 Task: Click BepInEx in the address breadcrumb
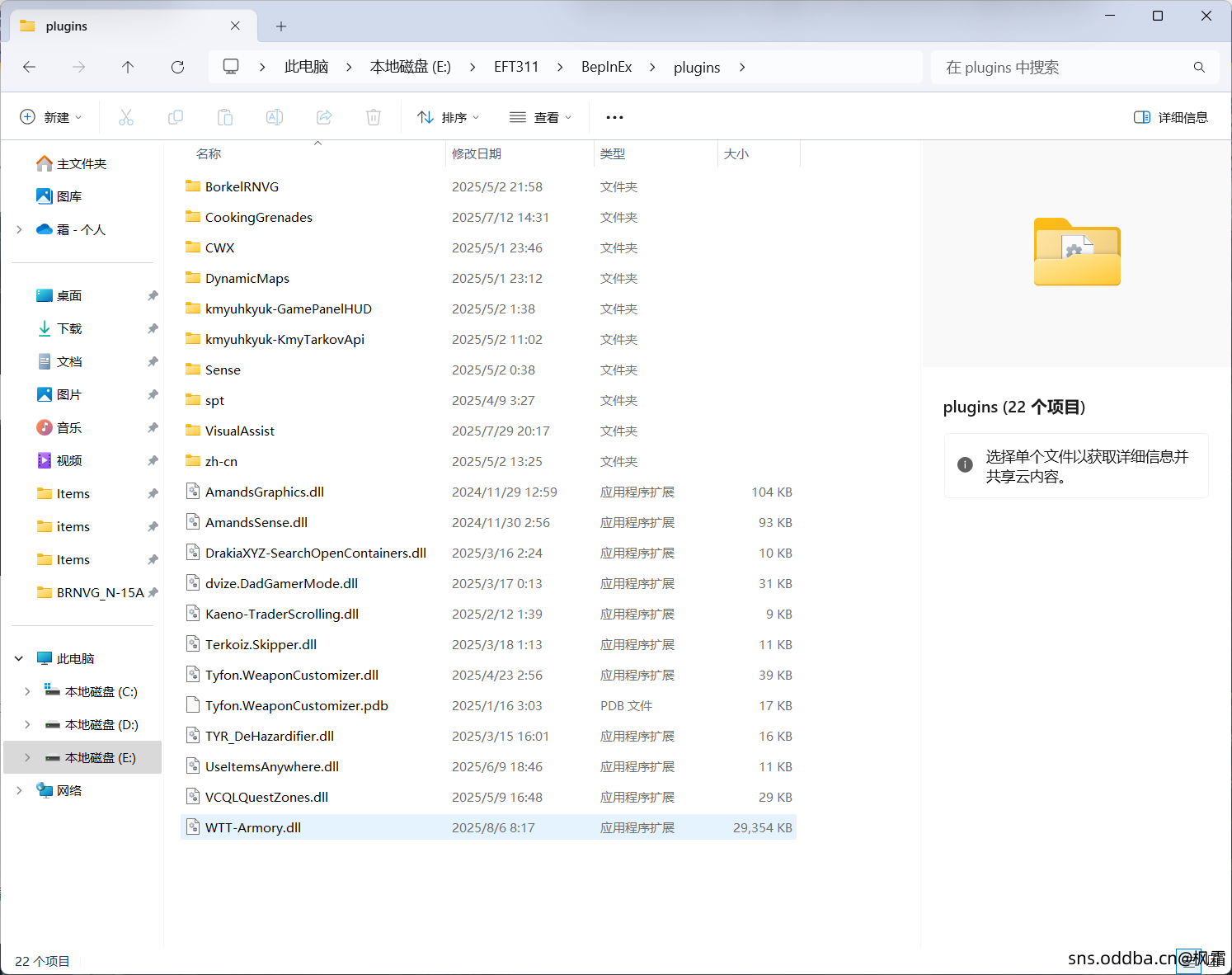[606, 67]
